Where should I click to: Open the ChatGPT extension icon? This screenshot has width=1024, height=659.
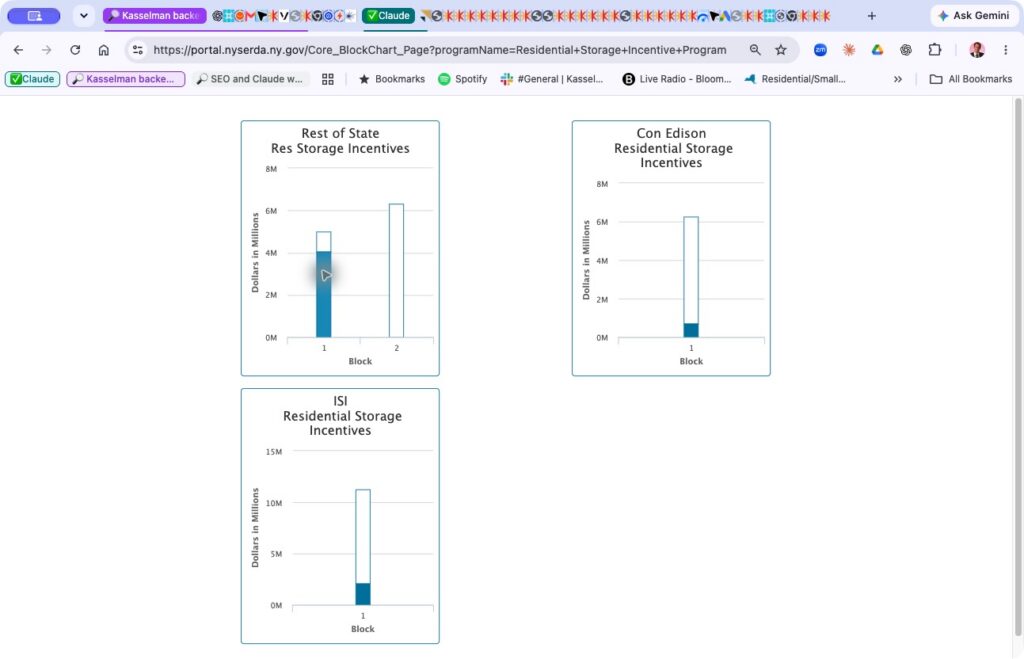[906, 50]
